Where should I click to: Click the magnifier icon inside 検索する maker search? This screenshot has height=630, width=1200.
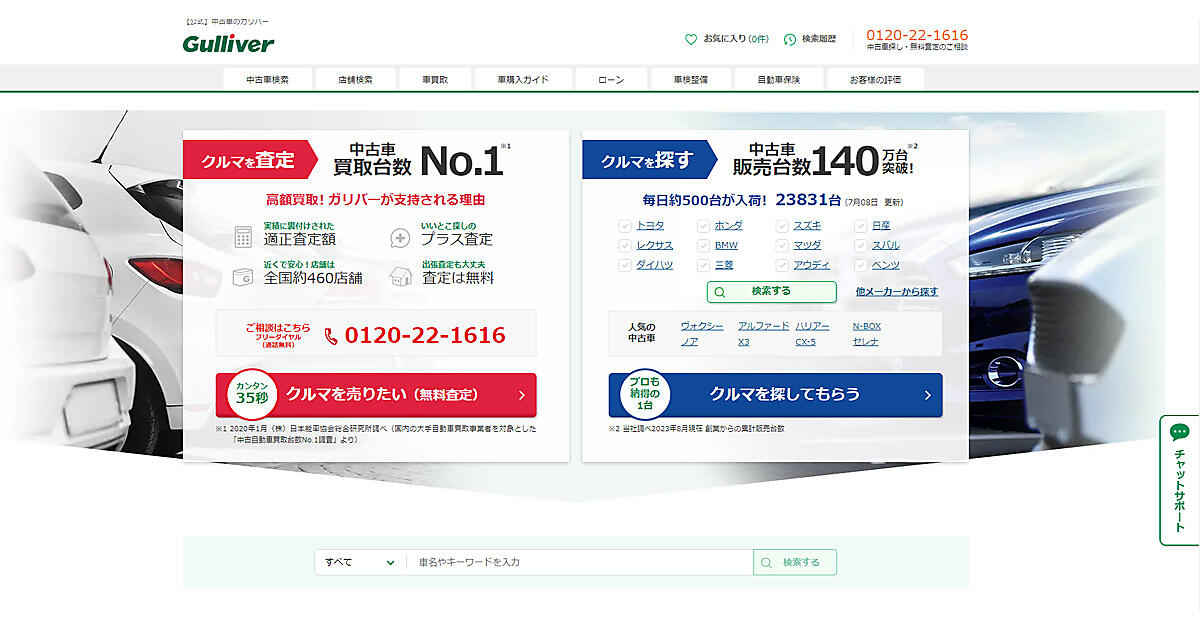[721, 291]
